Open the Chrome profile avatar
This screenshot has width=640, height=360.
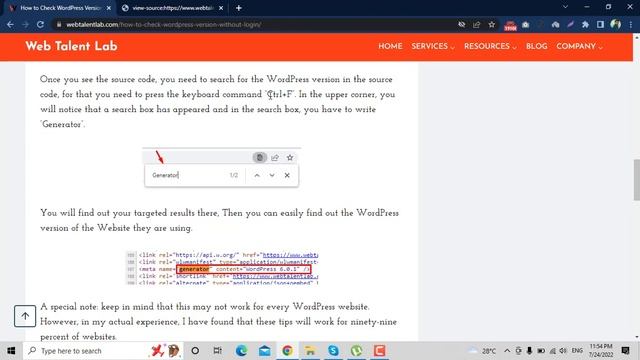pos(616,24)
